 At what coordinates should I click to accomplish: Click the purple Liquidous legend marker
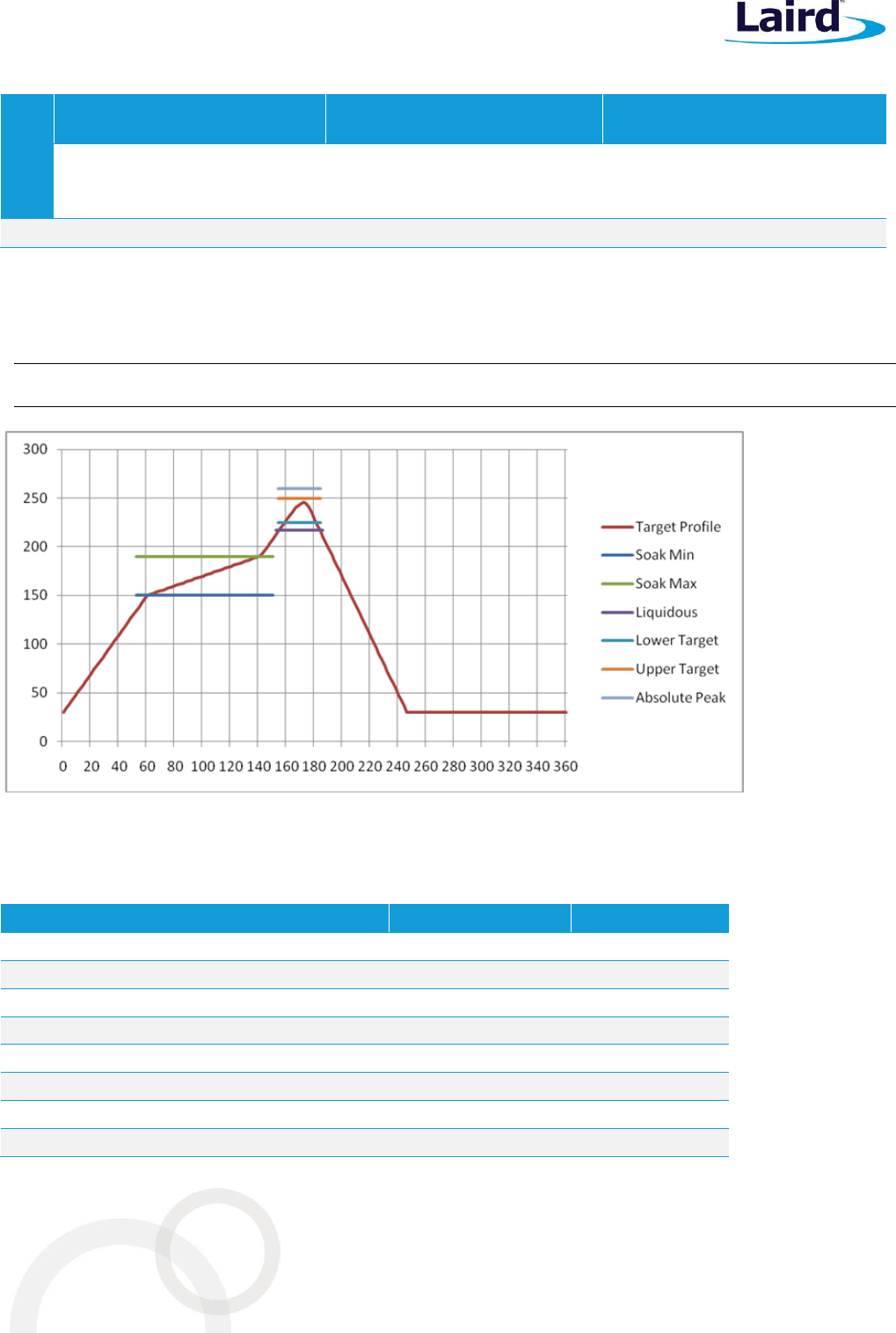617,613
